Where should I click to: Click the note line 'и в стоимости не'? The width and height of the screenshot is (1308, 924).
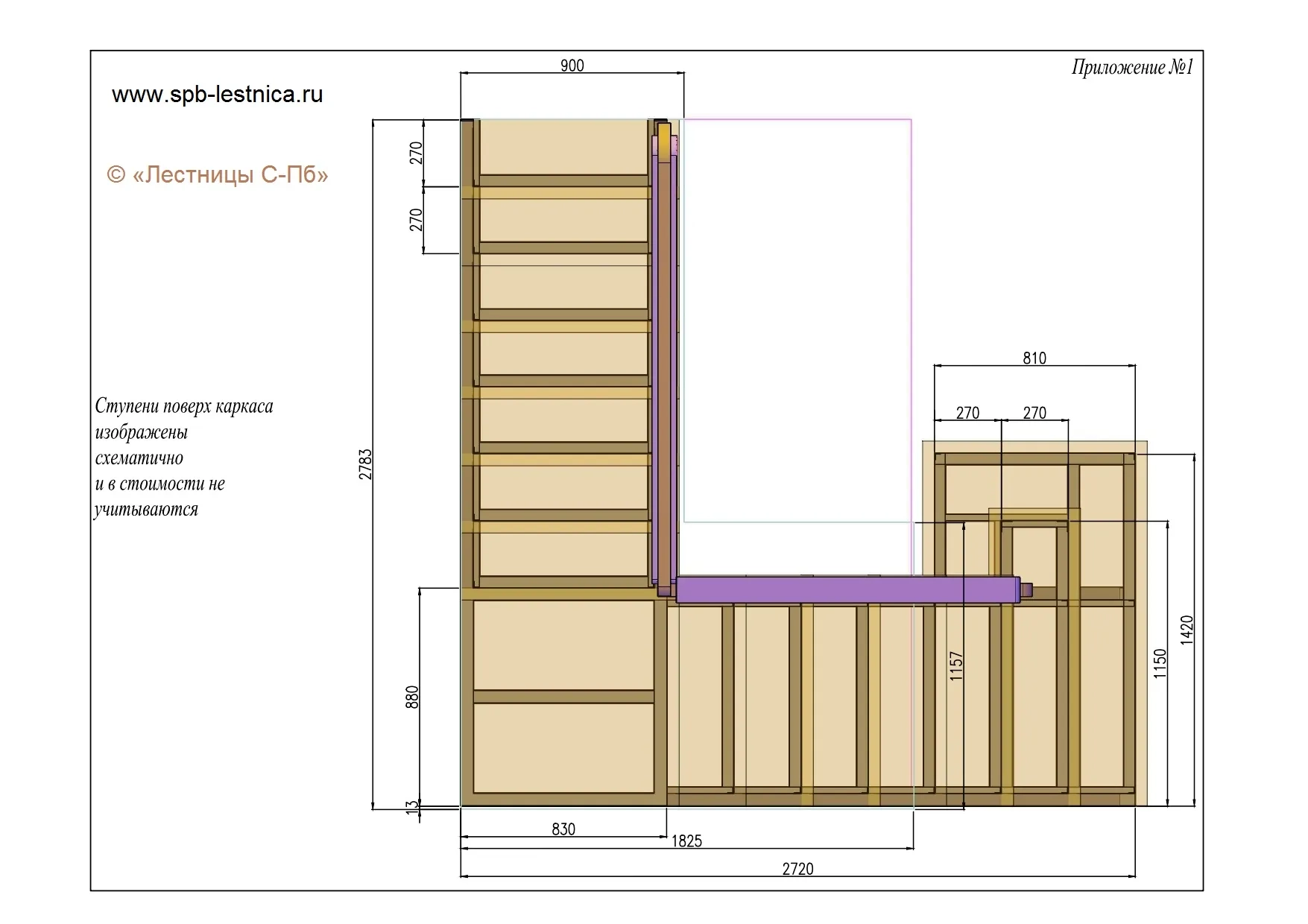tap(159, 484)
